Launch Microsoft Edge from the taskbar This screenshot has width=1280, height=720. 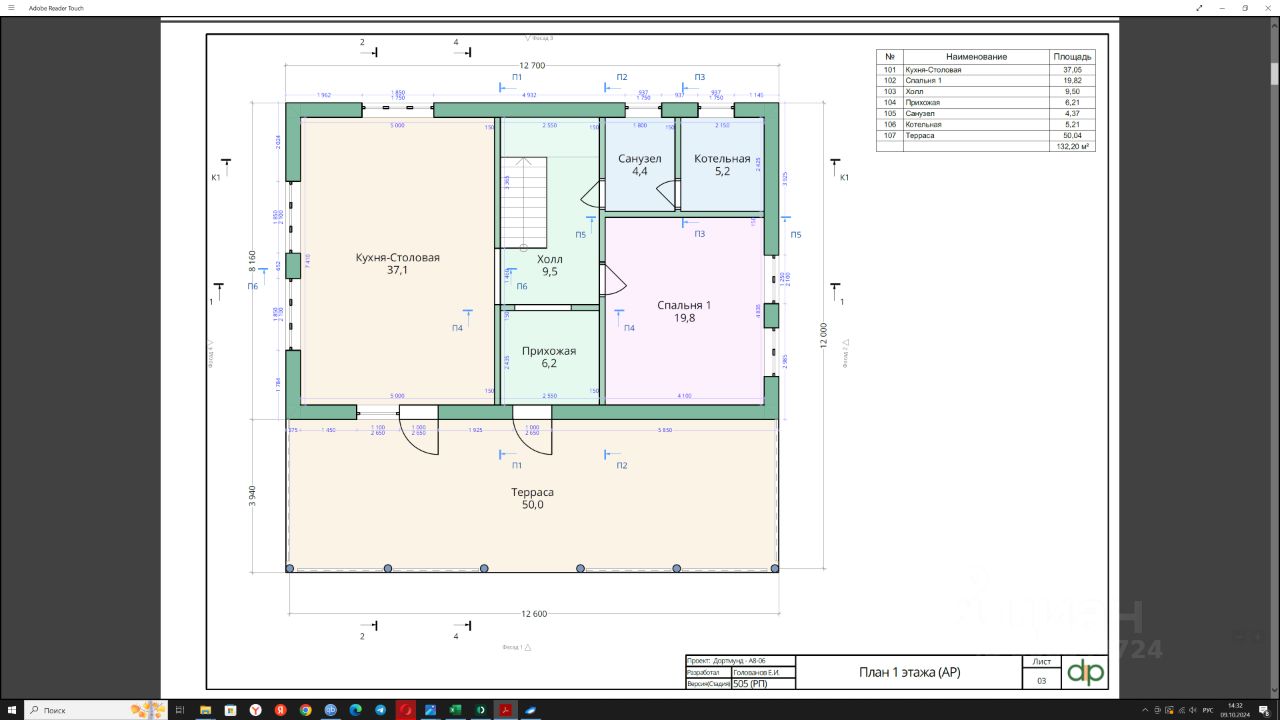pyautogui.click(x=356, y=710)
